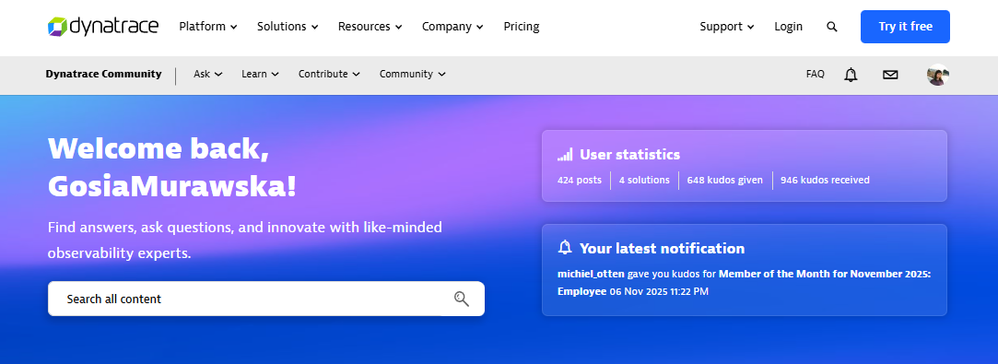View the 648 kudos given statistic

tap(725, 180)
